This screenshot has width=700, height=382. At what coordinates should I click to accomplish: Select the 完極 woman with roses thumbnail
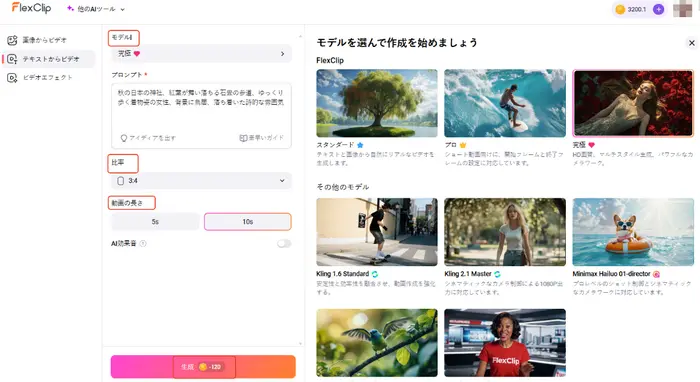(633, 103)
